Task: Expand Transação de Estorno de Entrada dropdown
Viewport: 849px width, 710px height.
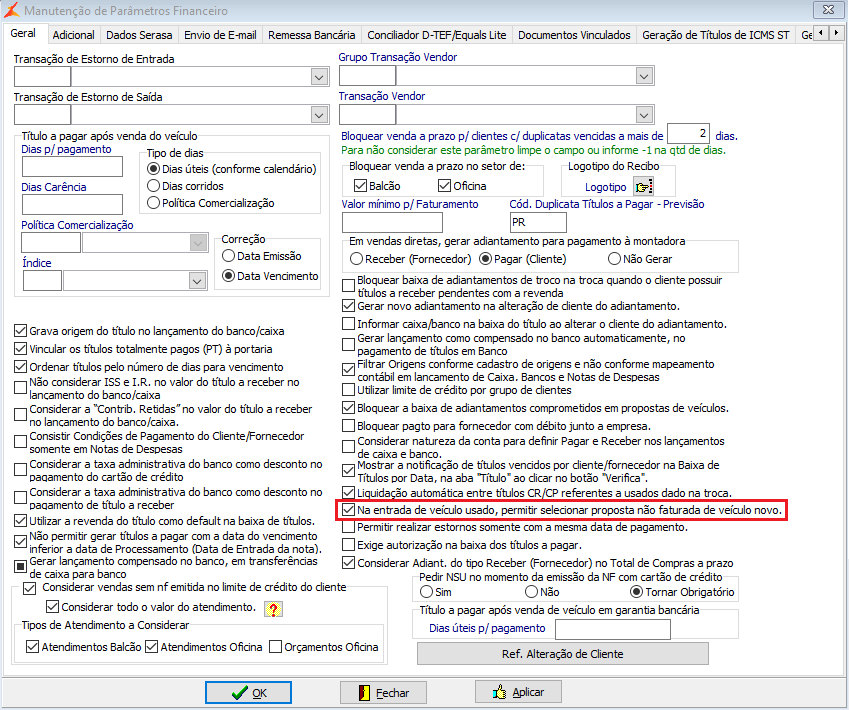Action: pyautogui.click(x=319, y=77)
